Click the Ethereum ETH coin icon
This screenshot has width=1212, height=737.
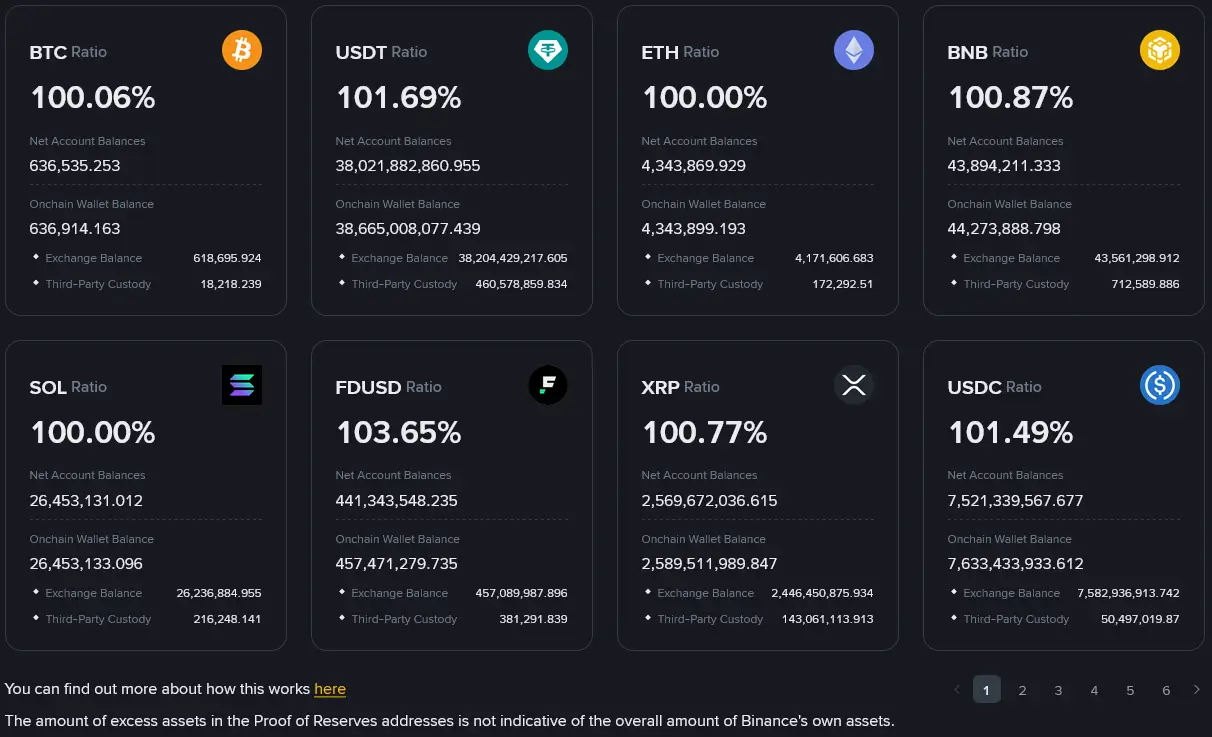tap(853, 50)
